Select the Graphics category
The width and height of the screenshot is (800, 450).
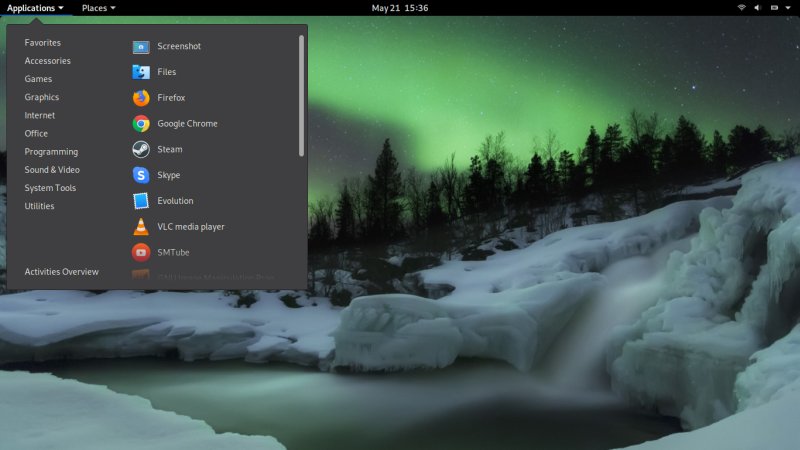coord(42,97)
